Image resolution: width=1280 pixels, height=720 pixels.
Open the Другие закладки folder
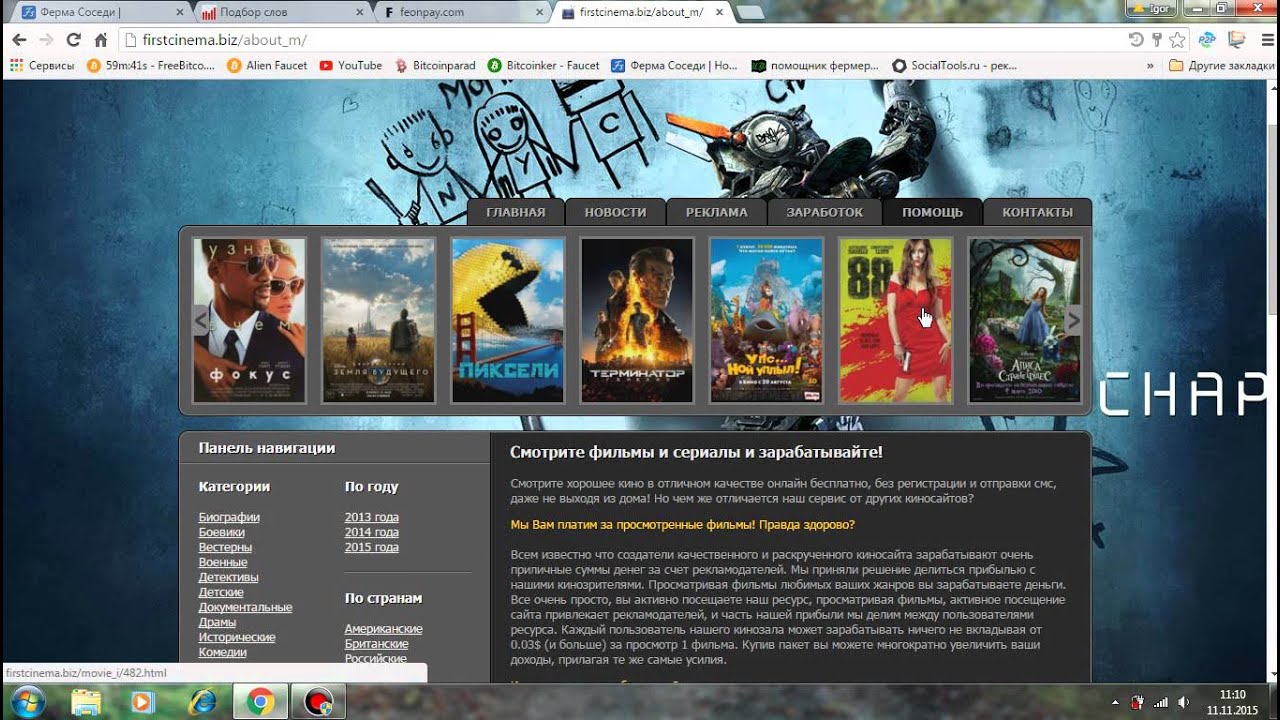pyautogui.click(x=1221, y=66)
